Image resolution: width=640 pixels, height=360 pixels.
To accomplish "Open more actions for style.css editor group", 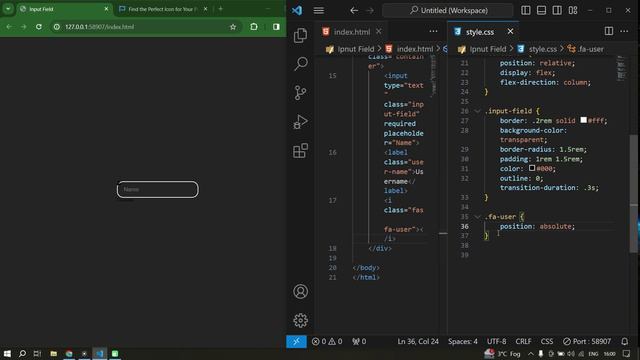I will 624,31.
